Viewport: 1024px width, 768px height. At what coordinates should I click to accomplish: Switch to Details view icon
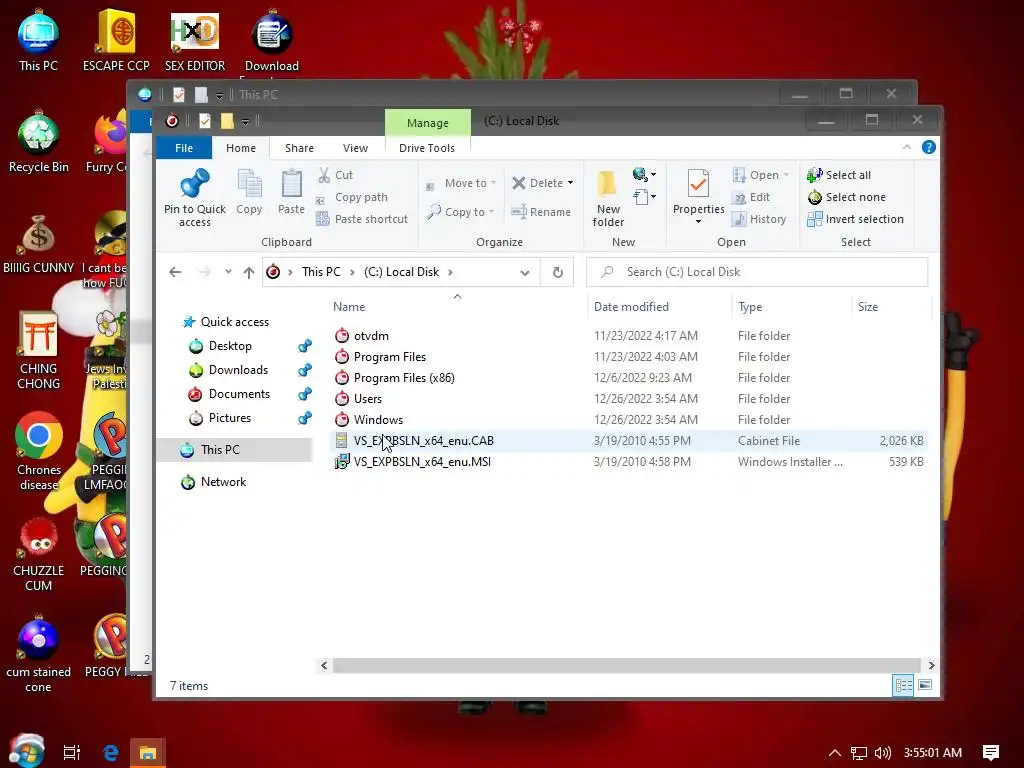[x=904, y=685]
